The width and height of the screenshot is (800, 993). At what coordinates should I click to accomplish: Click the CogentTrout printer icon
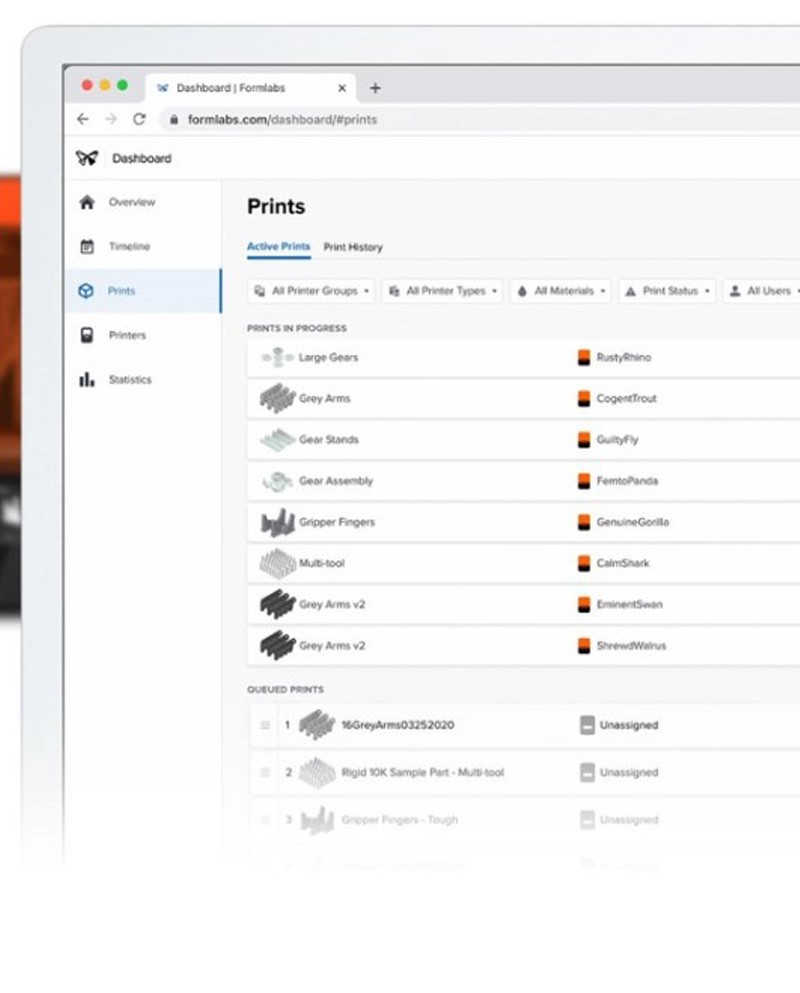pyautogui.click(x=584, y=398)
